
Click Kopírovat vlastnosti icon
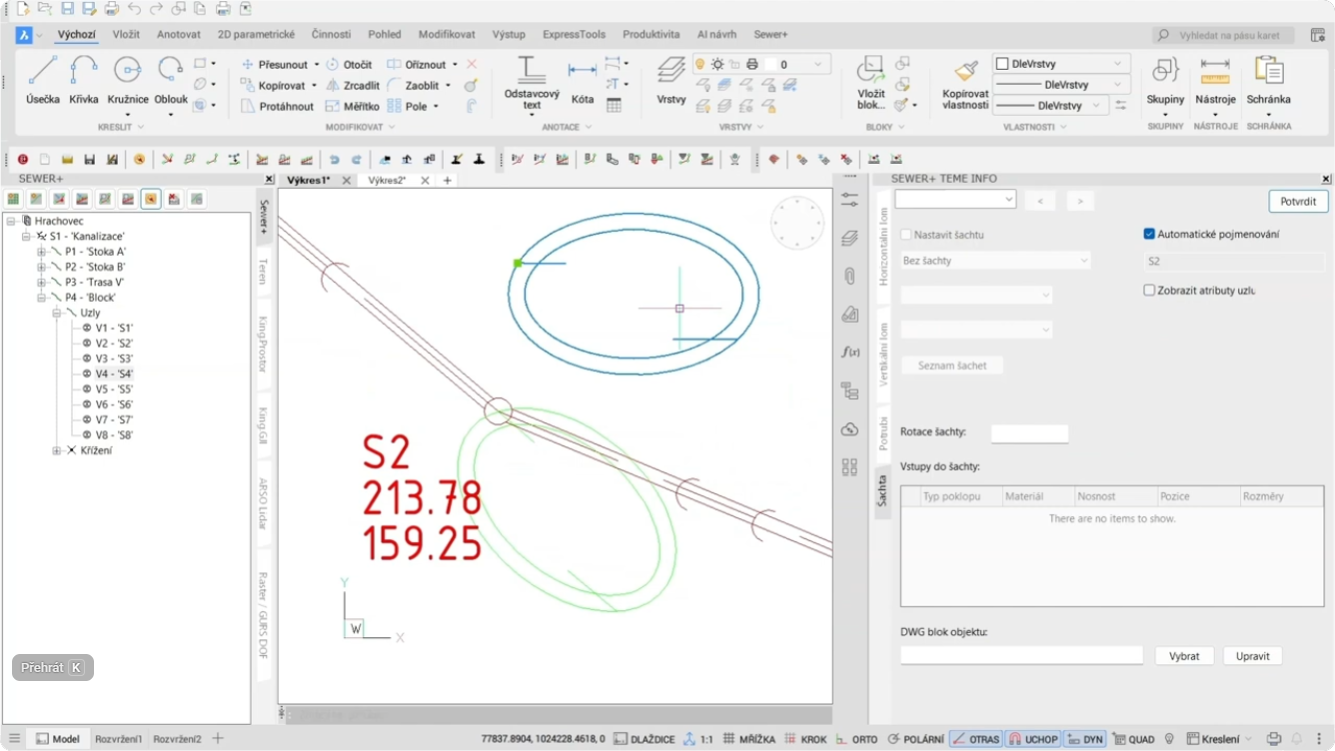965,72
